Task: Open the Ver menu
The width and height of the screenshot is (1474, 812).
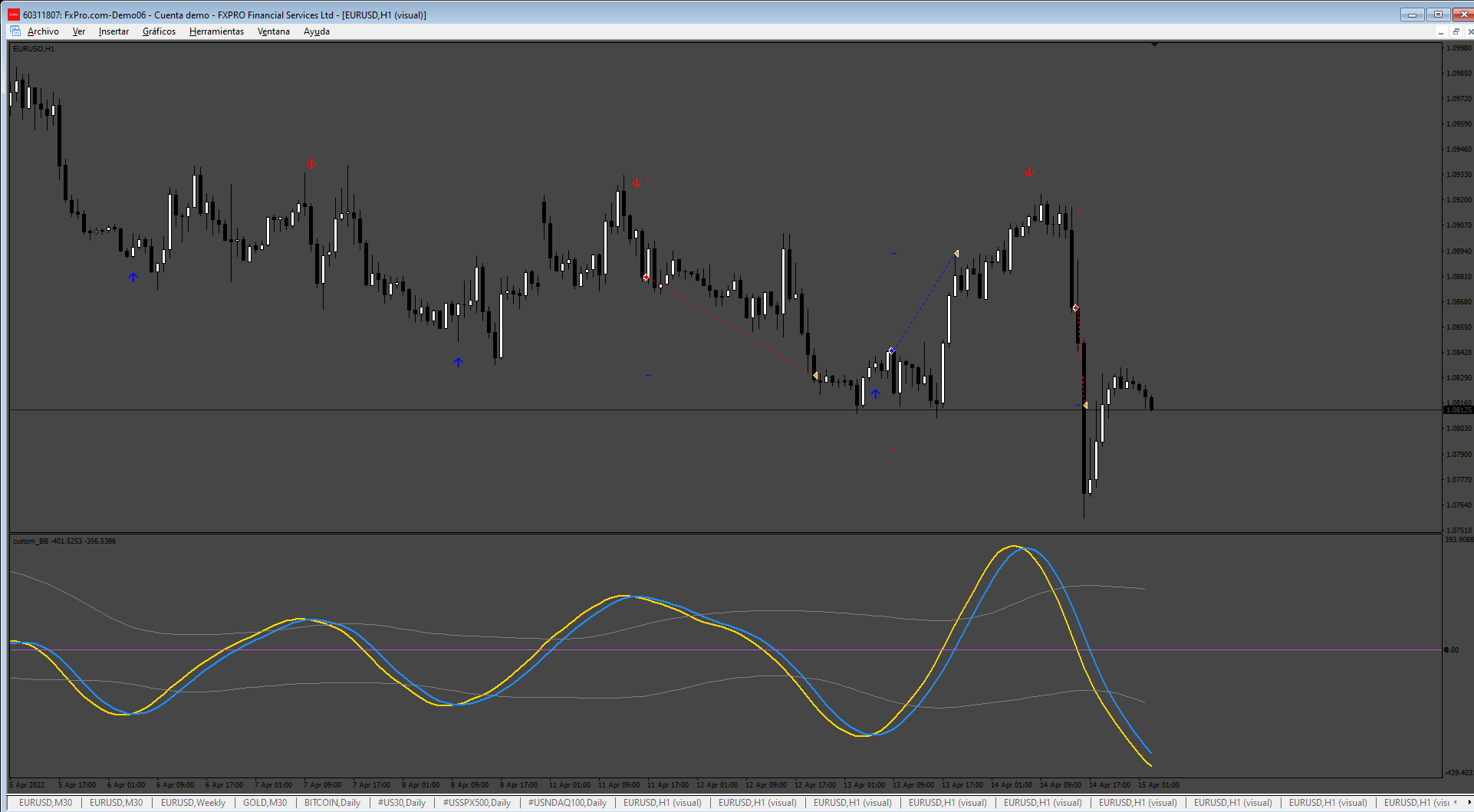Action: pos(79,31)
